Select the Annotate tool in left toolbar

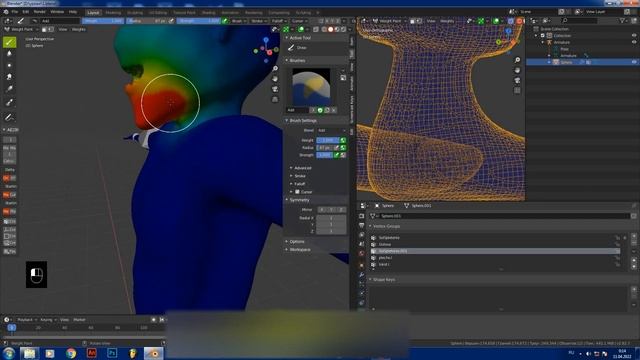tap(9, 117)
